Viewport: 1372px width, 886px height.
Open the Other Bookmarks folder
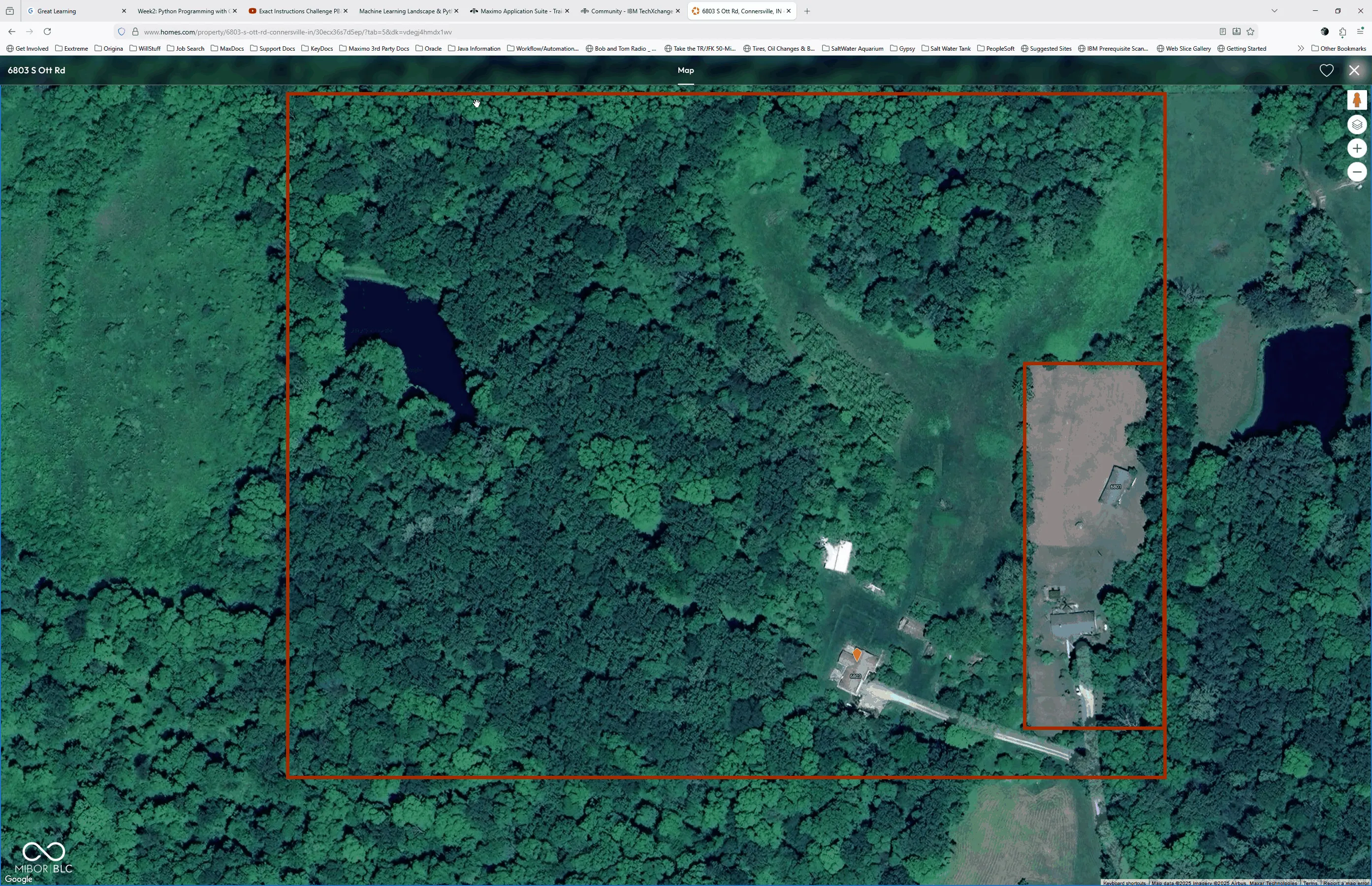tap(1338, 48)
